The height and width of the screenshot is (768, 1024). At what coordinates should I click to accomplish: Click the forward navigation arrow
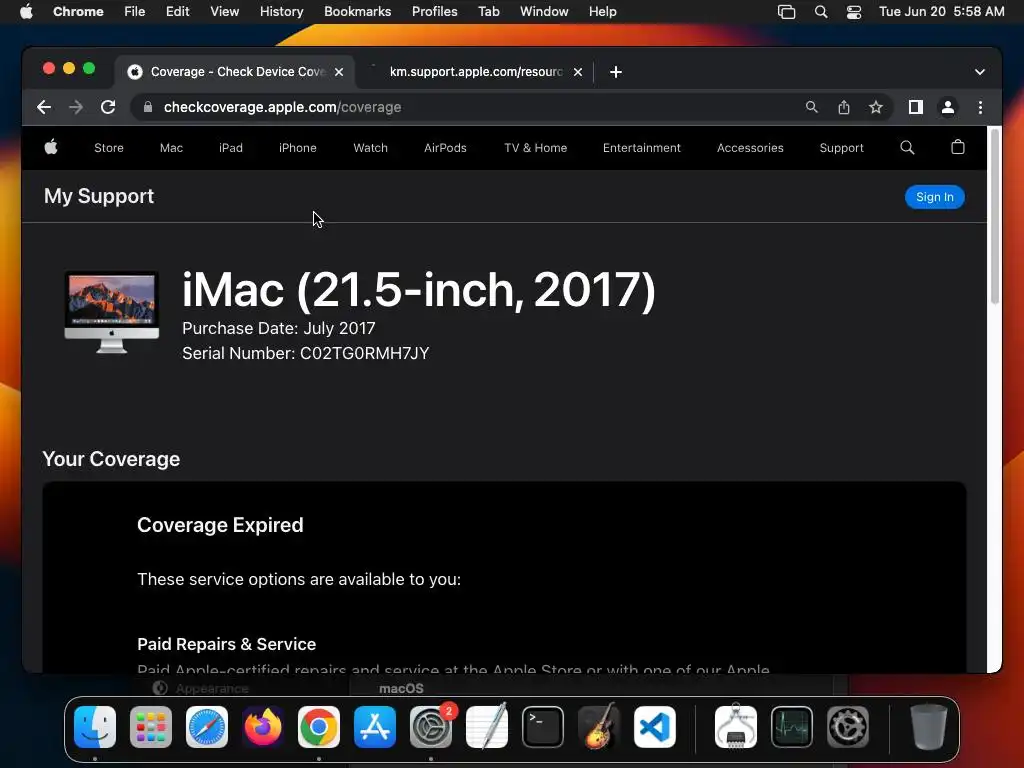[76, 107]
